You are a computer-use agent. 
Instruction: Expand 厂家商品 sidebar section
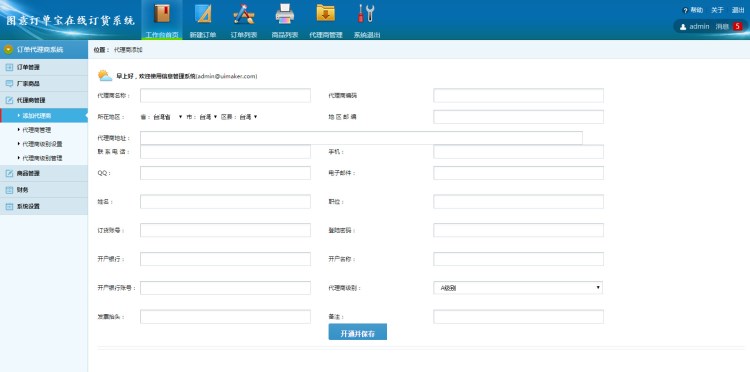tap(44, 84)
